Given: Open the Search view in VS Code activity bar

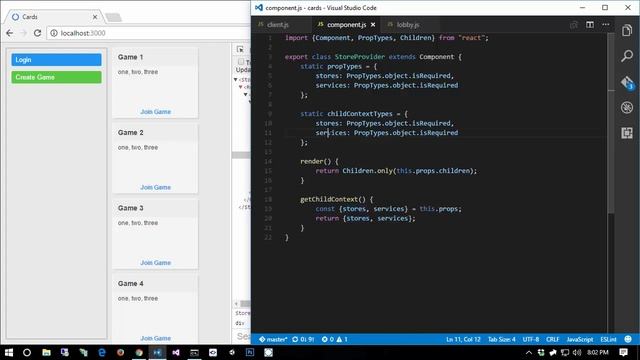Looking at the screenshot, I should (x=627, y=56).
